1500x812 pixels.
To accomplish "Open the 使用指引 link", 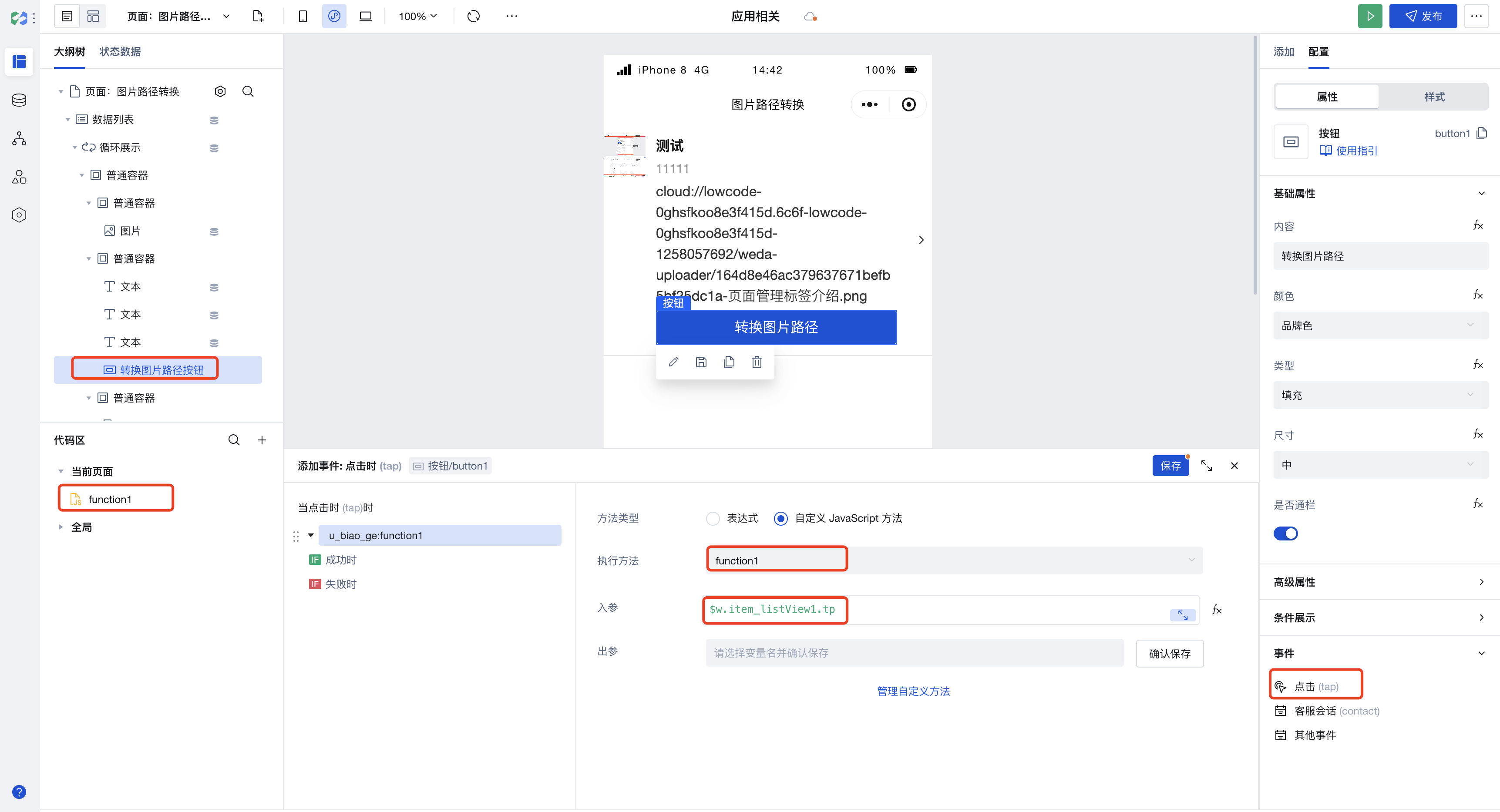I will tap(1349, 151).
